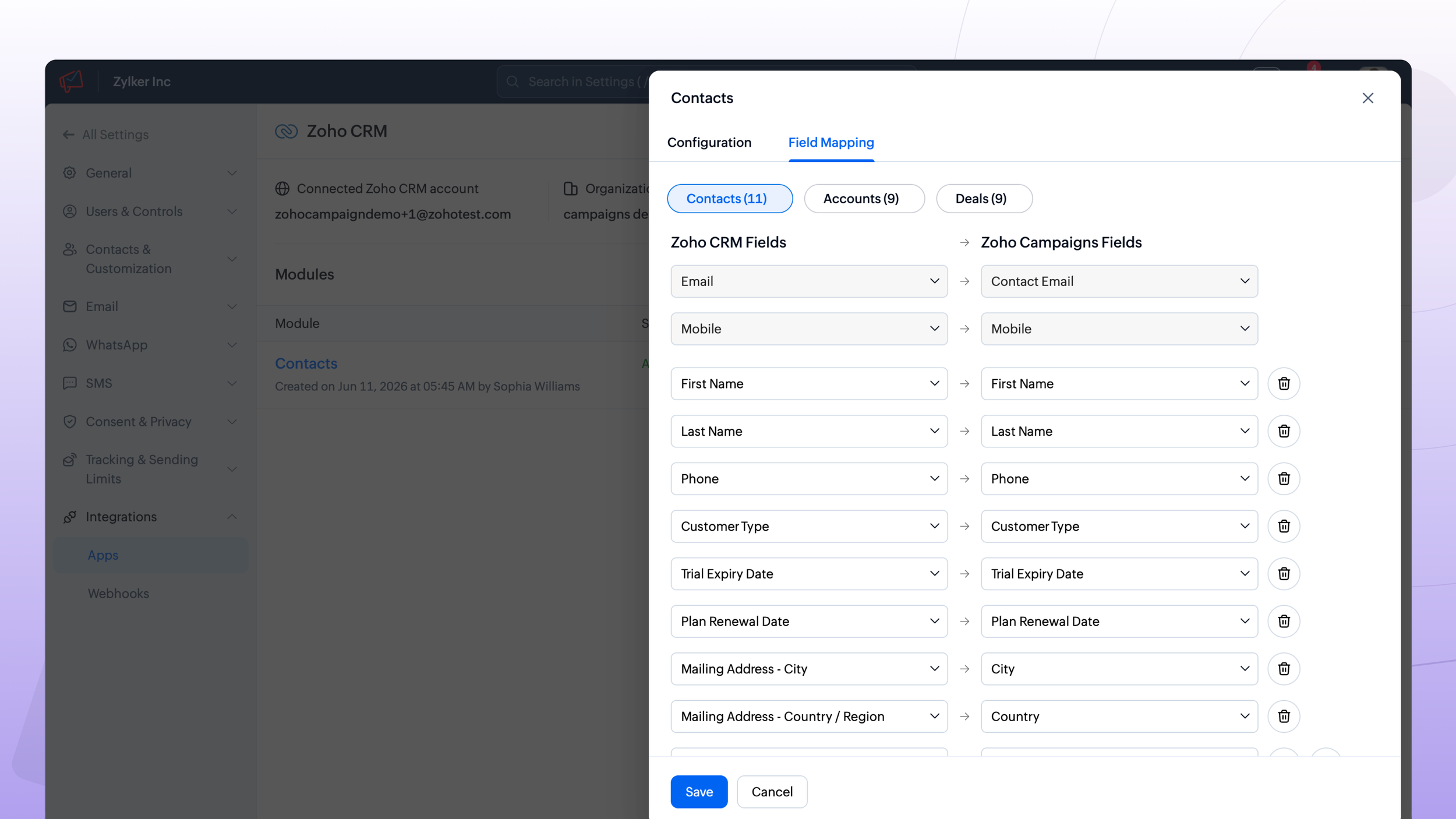The height and width of the screenshot is (819, 1456).
Task: Open the CRM First Name dropdown
Action: click(x=809, y=384)
